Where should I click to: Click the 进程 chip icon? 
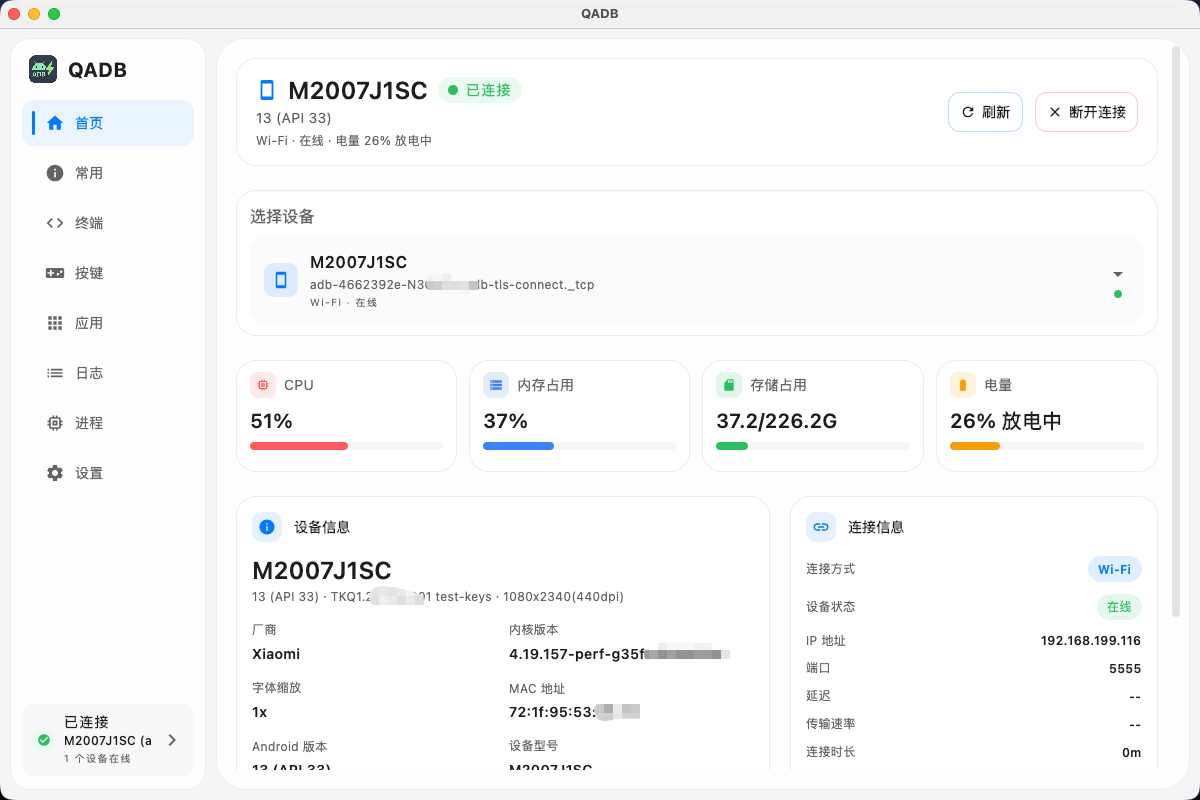(x=55, y=423)
